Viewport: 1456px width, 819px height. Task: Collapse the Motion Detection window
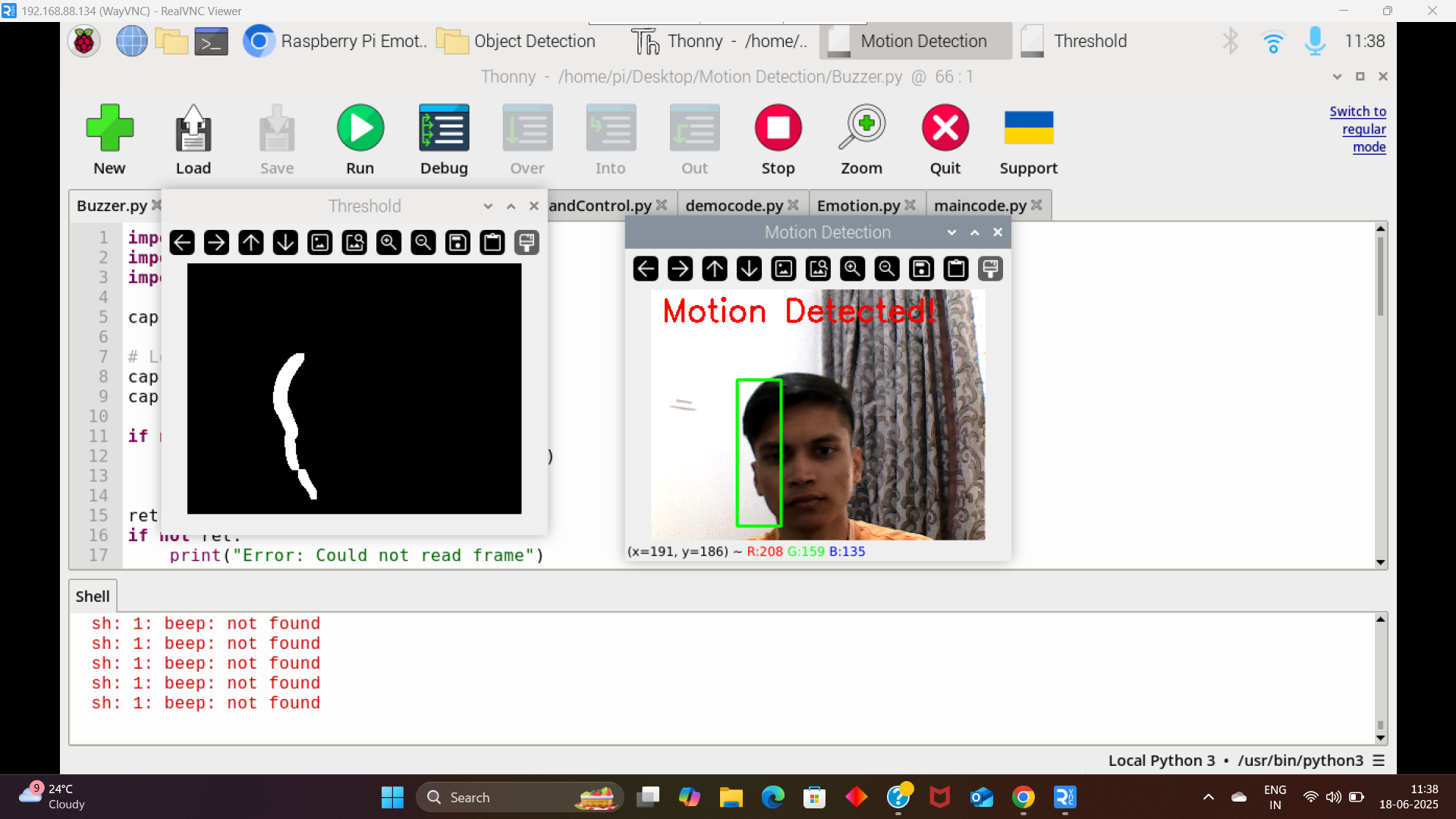click(974, 232)
